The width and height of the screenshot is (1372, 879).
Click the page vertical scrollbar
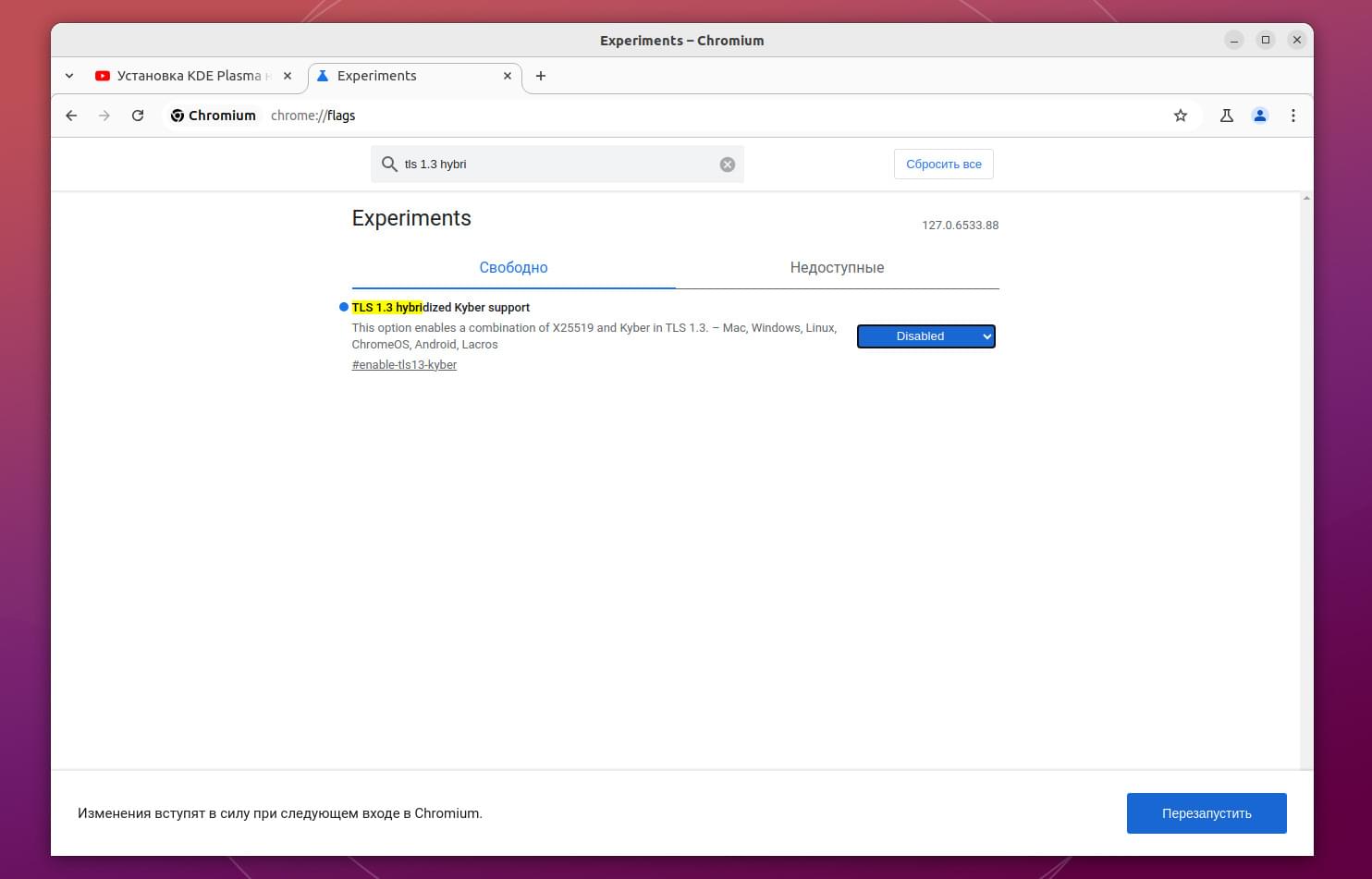[x=1306, y=481]
